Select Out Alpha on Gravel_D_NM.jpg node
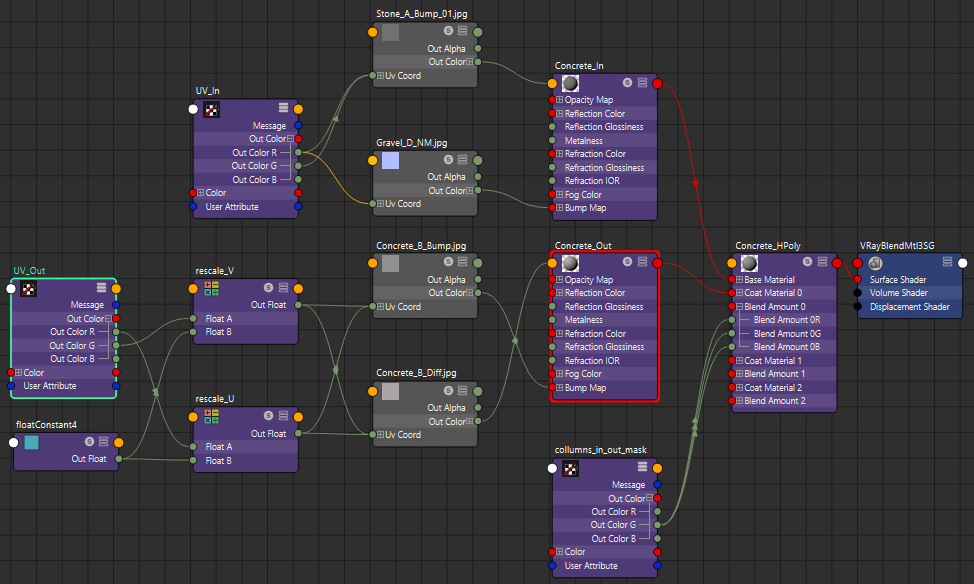The height and width of the screenshot is (584, 974). tap(446, 176)
